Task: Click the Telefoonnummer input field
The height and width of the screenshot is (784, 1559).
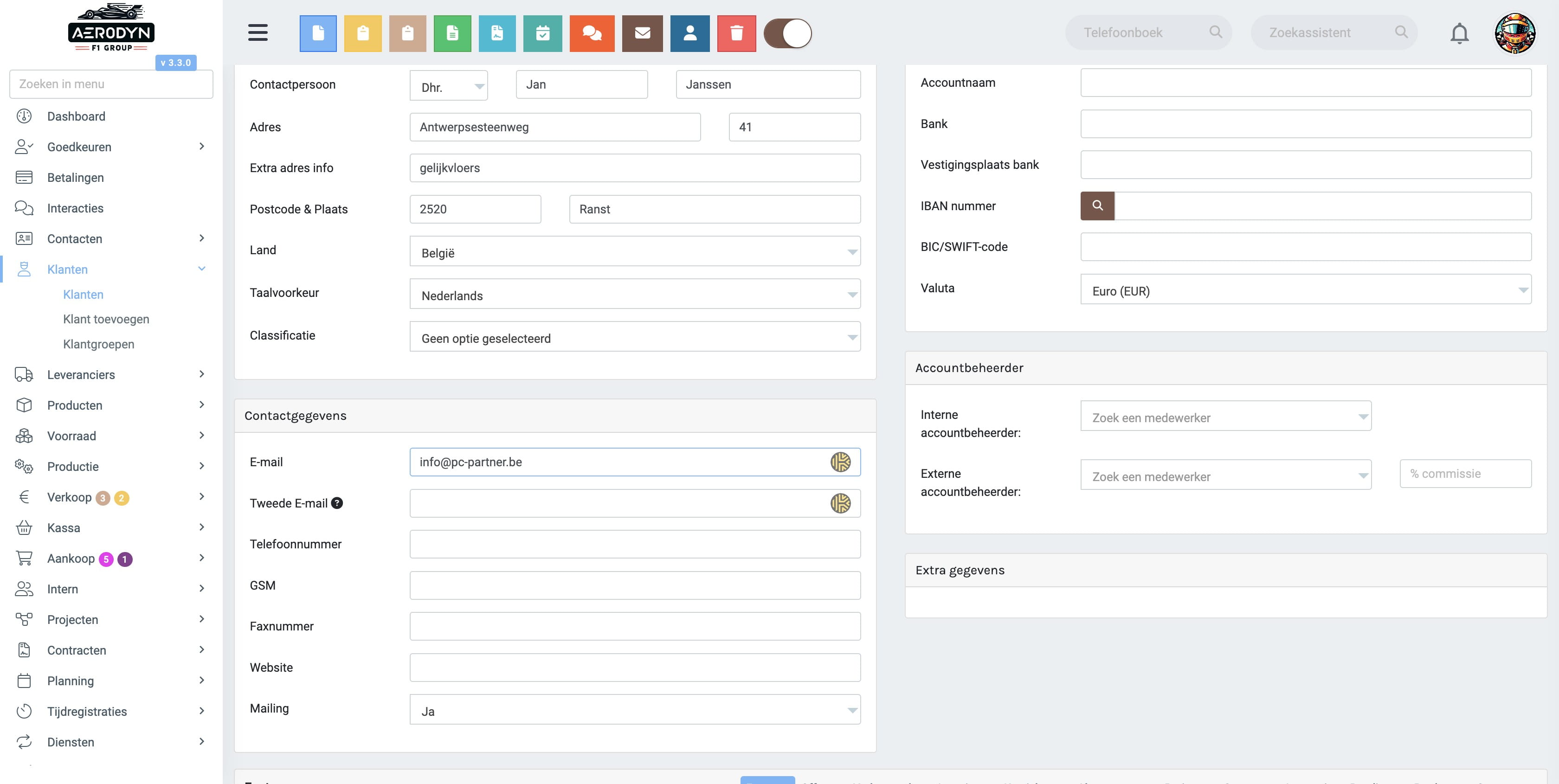Action: pos(636,545)
